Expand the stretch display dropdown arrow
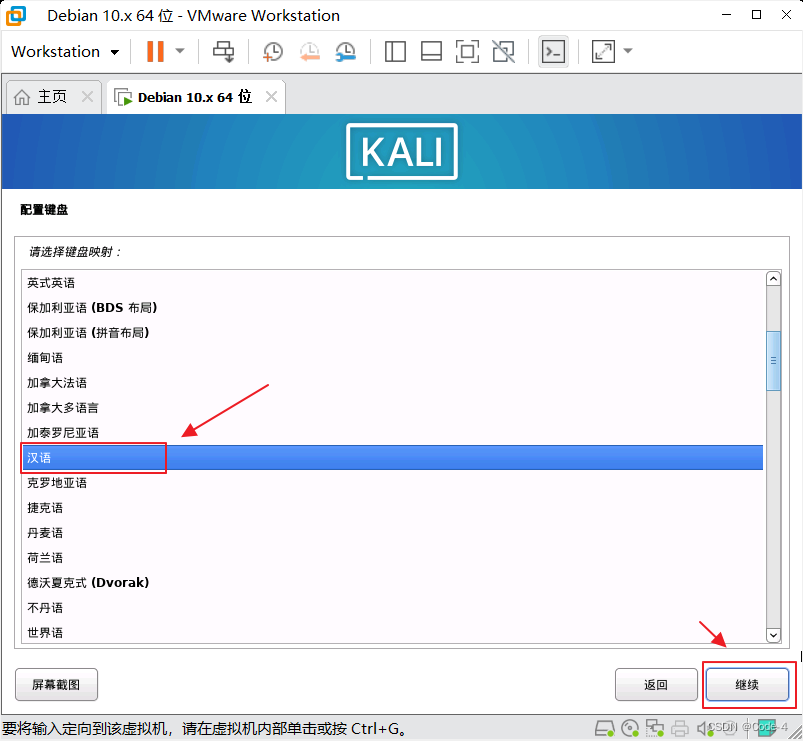This screenshot has height=741, width=803. click(628, 51)
